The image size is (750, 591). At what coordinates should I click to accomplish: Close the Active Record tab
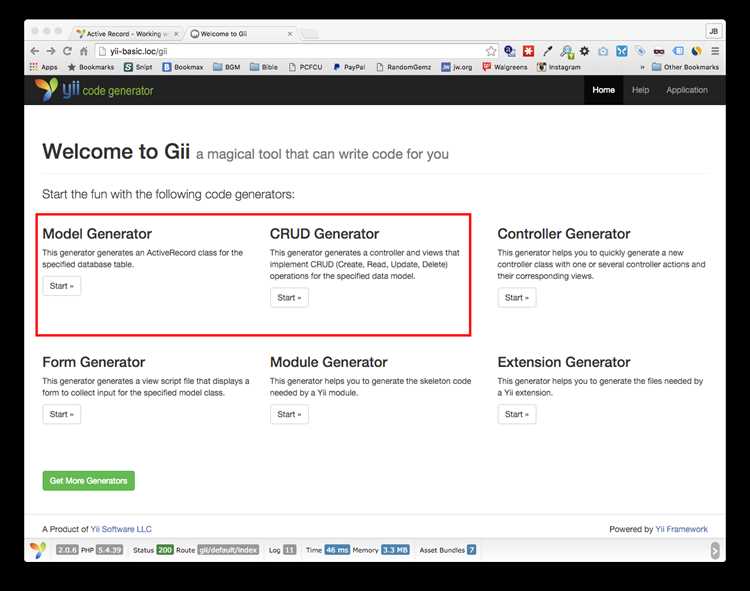tap(176, 34)
